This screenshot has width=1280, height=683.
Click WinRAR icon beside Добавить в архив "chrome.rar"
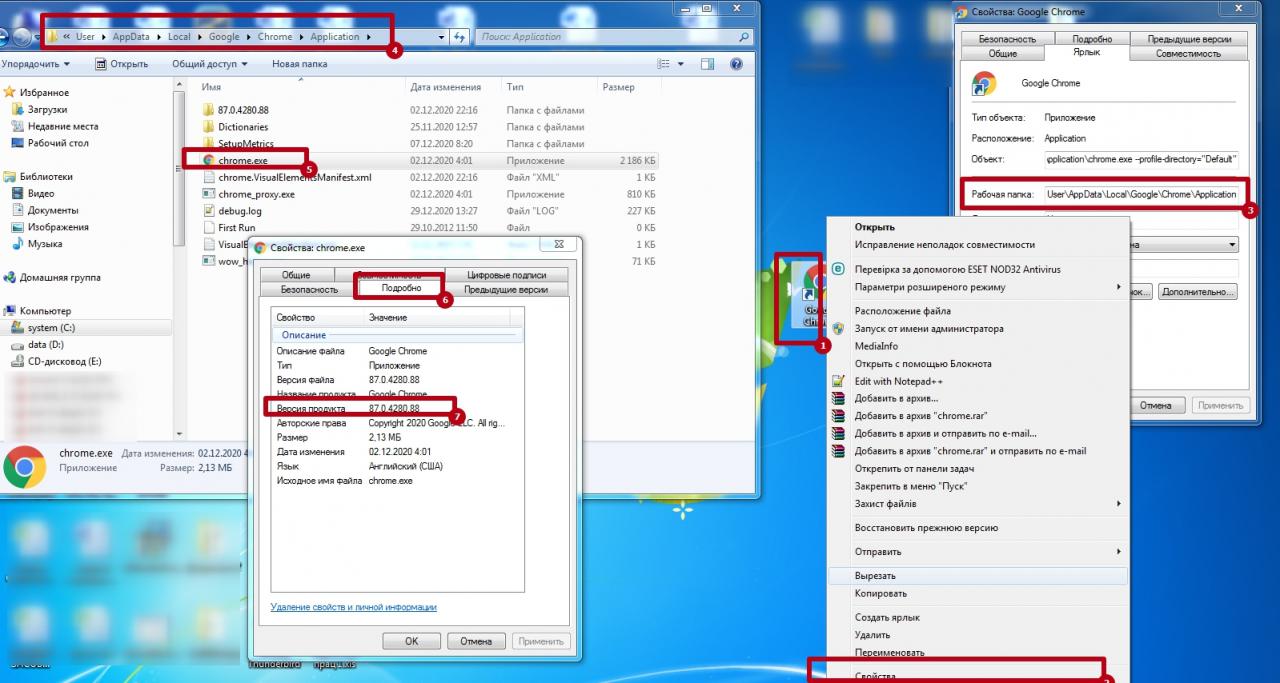838,416
